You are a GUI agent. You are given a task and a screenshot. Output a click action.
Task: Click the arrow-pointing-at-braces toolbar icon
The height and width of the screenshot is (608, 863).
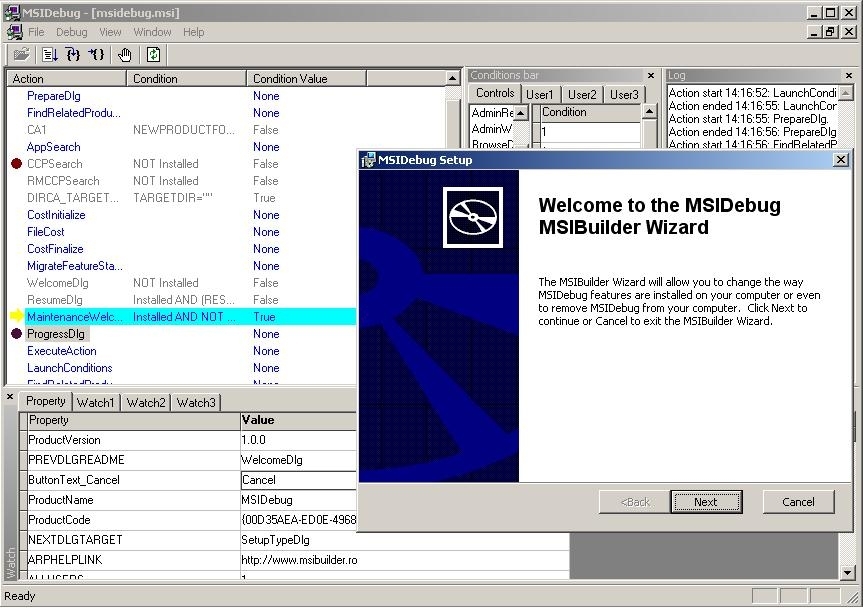[96, 54]
